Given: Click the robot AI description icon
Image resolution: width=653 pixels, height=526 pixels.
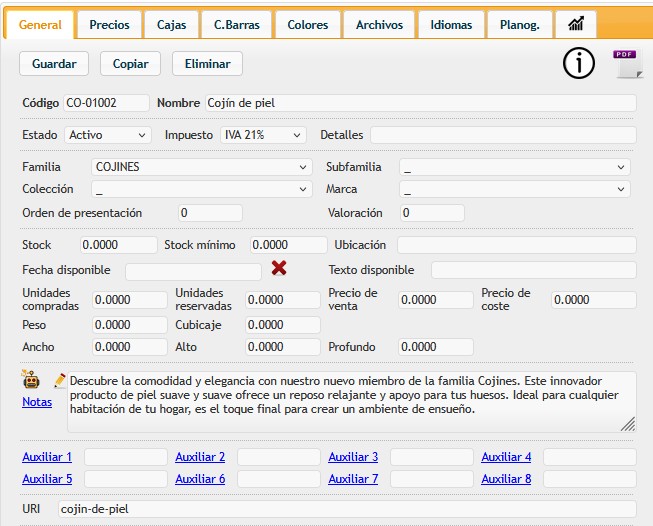Looking at the screenshot, I should pyautogui.click(x=31, y=380).
